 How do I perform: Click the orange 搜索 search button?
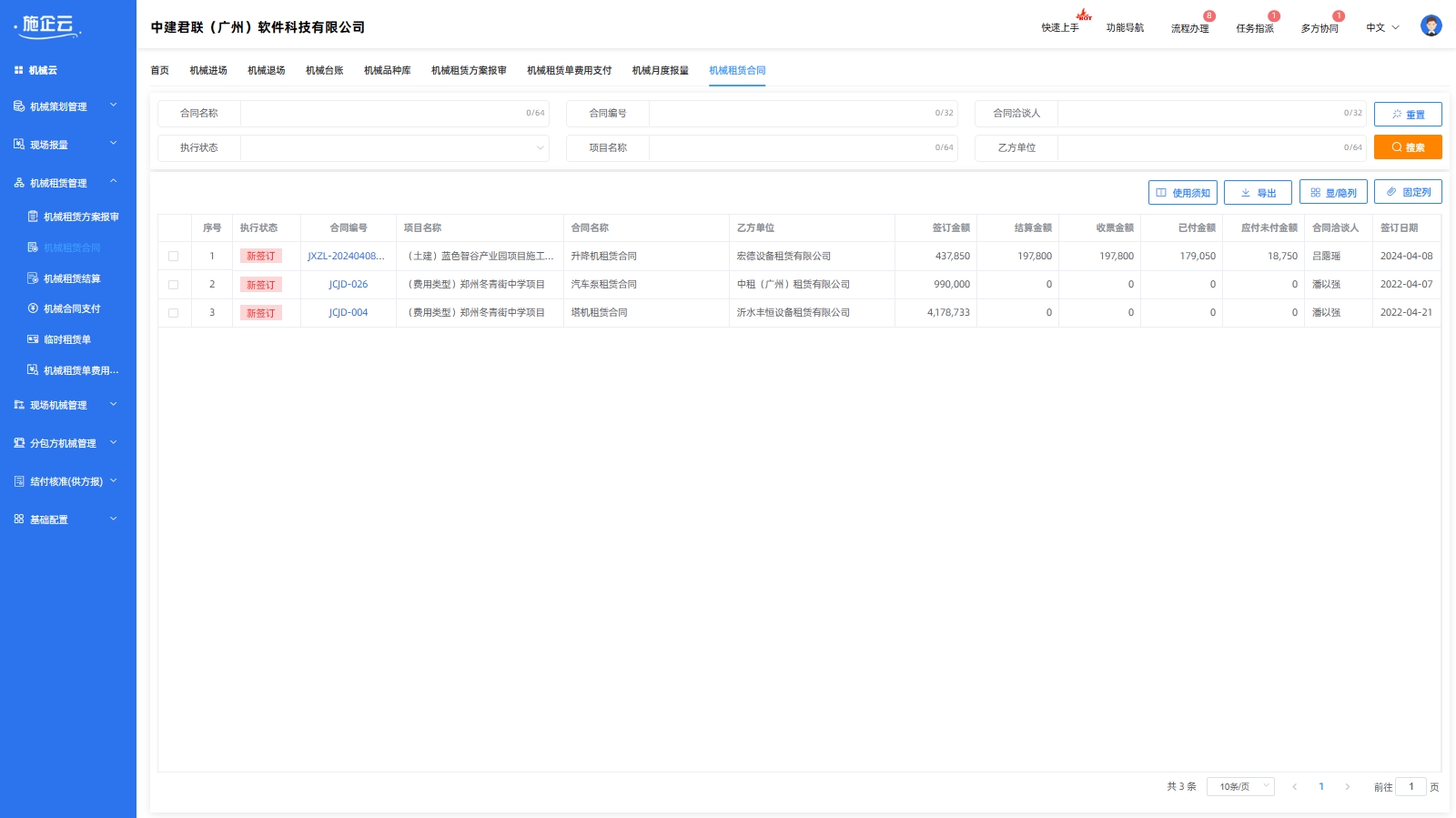[1408, 147]
